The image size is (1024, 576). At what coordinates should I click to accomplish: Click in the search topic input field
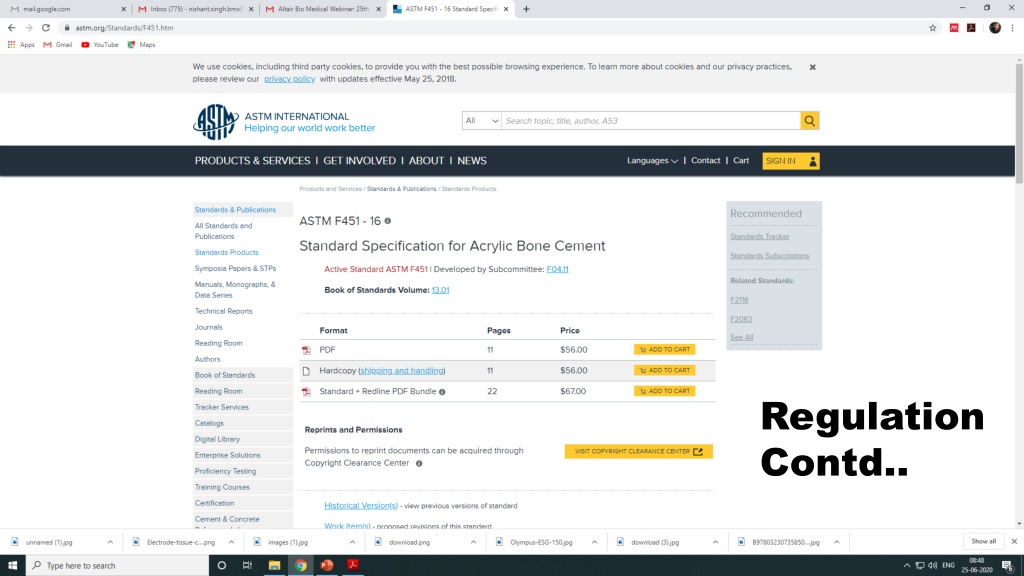coord(650,121)
